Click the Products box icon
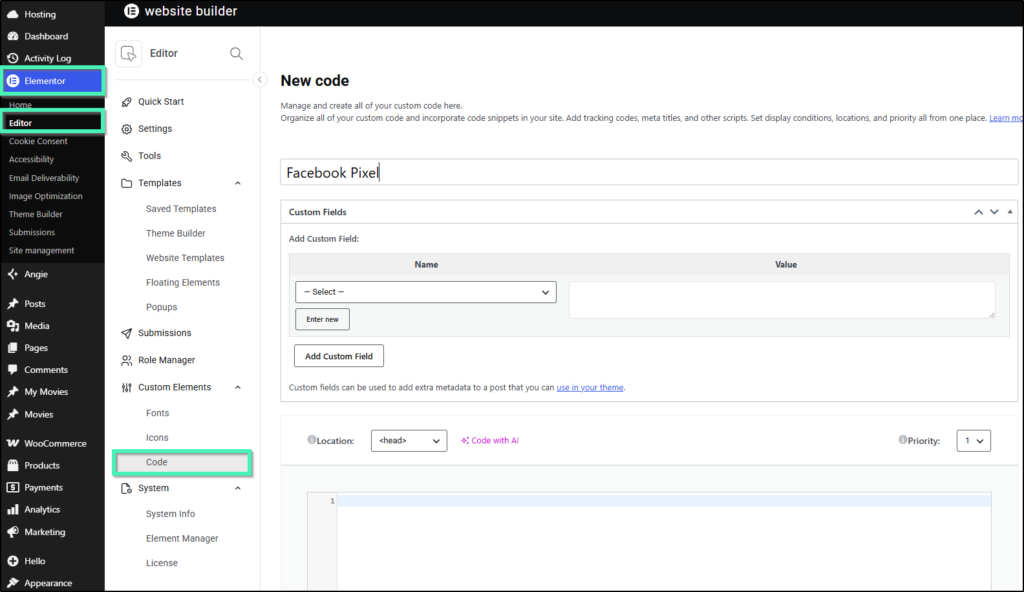Viewport: 1024px width, 592px height. [x=12, y=465]
